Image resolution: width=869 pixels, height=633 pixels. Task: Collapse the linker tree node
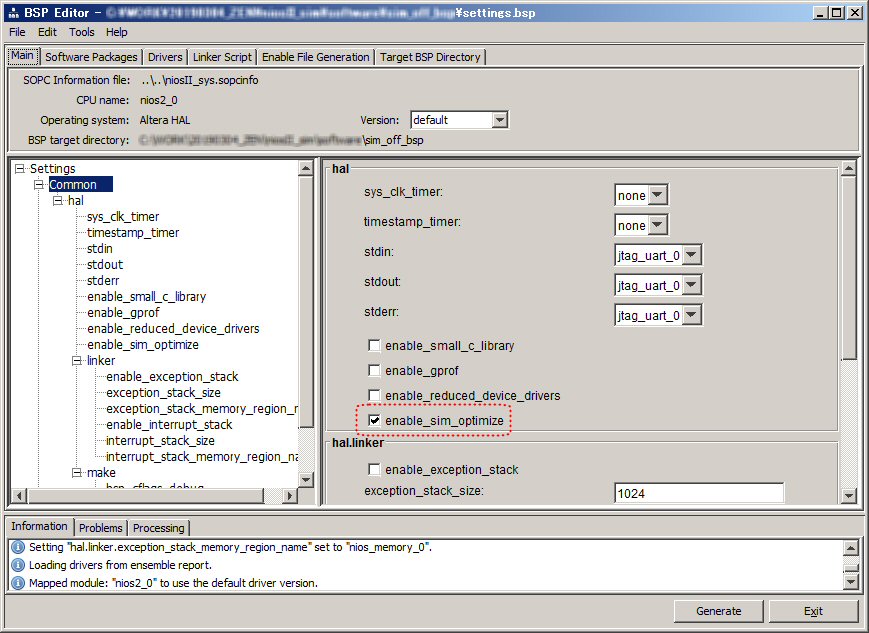pyautogui.click(x=77, y=361)
